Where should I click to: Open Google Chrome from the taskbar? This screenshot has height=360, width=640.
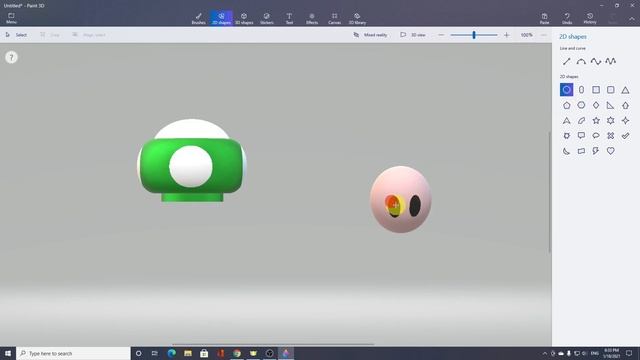(237, 353)
